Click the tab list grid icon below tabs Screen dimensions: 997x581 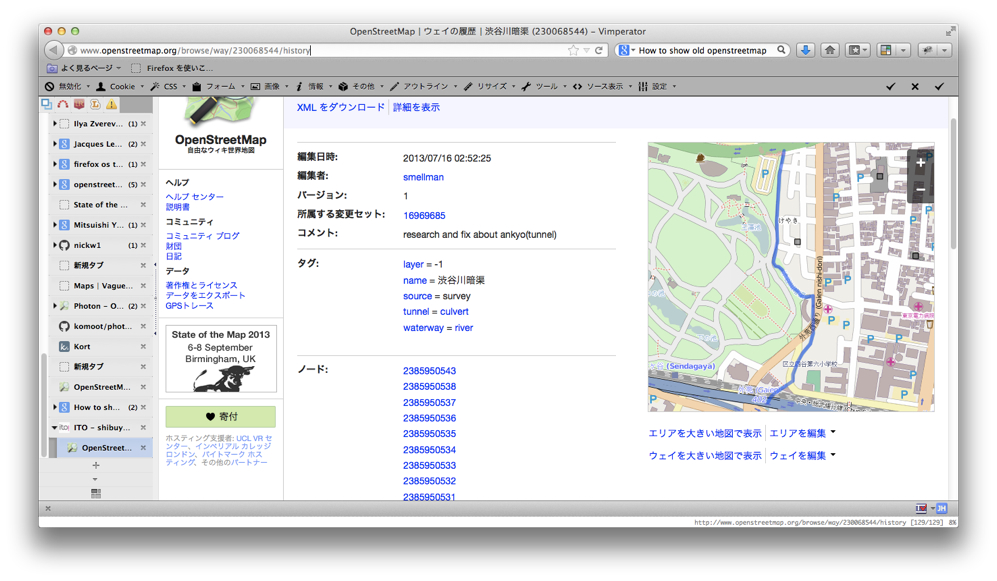96,493
